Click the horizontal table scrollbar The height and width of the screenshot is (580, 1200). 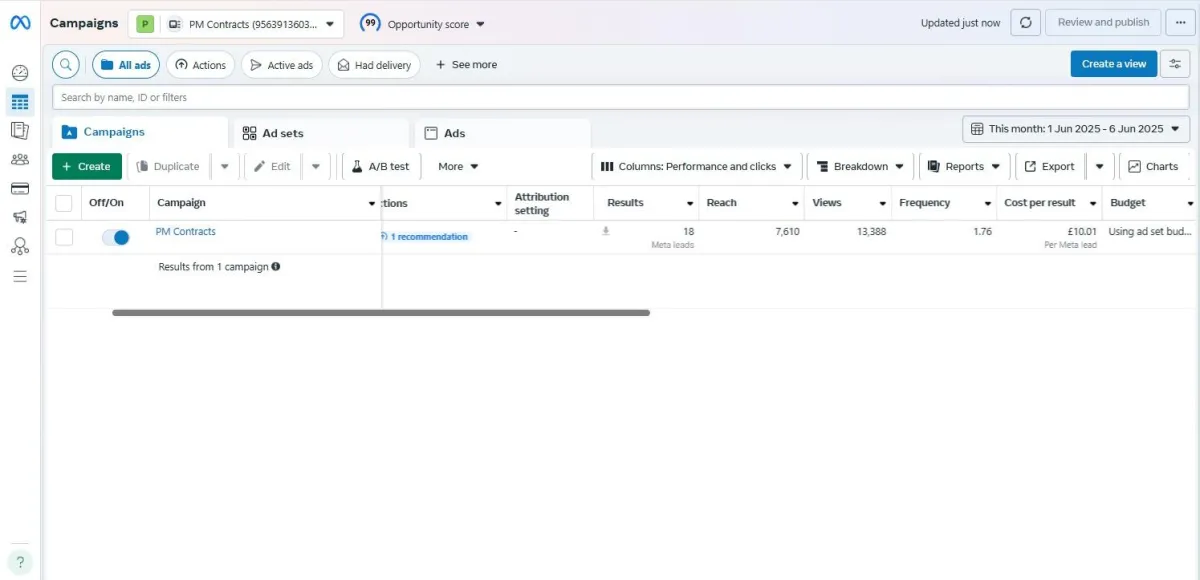click(x=381, y=313)
